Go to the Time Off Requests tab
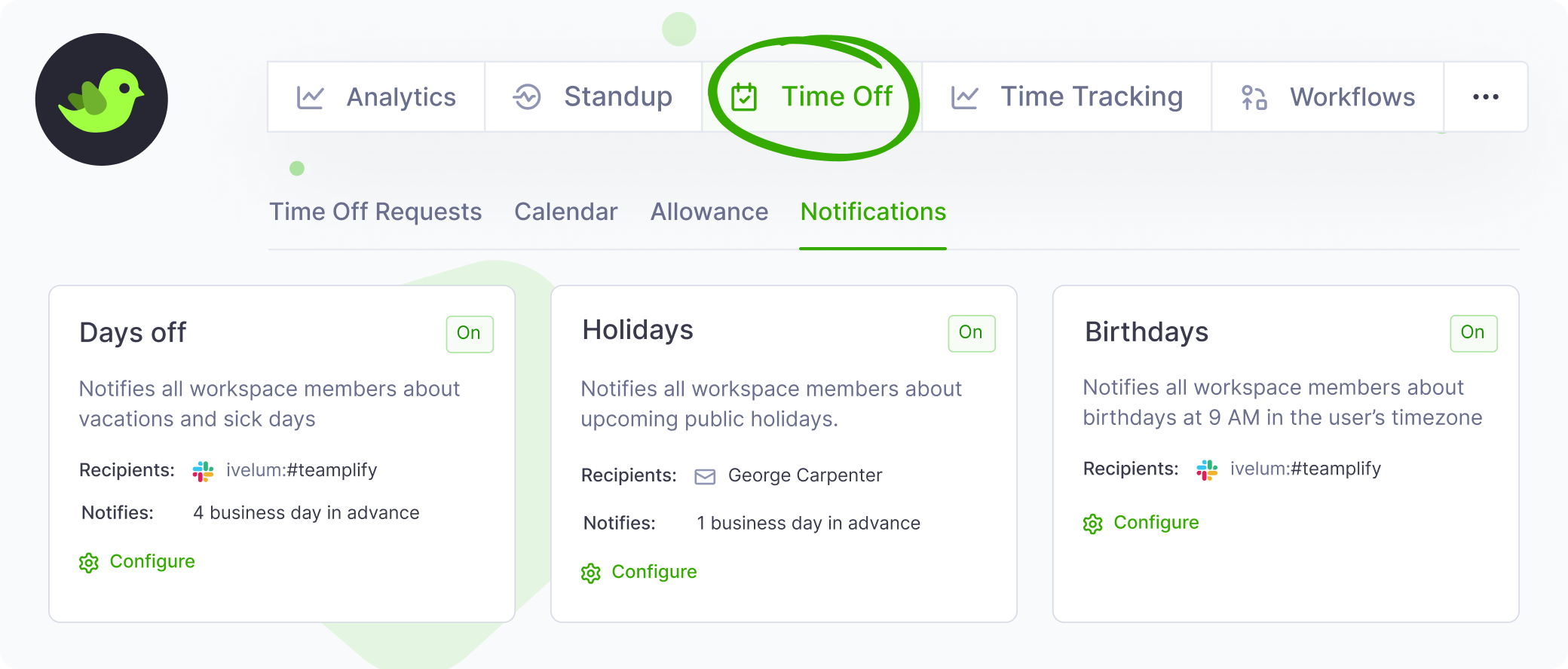The height and width of the screenshot is (669, 1568). [x=375, y=212]
